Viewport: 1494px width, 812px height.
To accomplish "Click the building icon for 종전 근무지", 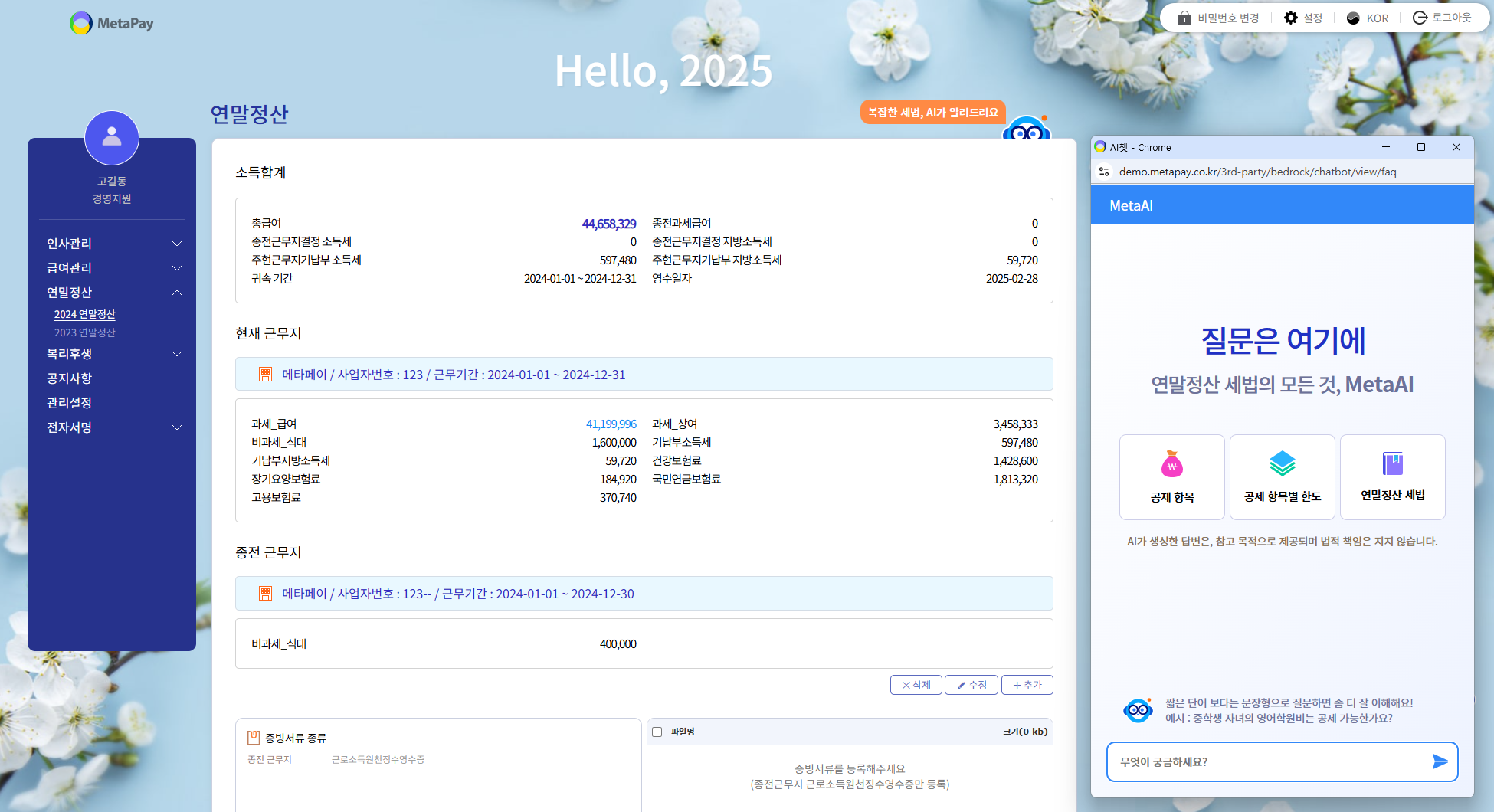I will coord(265,594).
